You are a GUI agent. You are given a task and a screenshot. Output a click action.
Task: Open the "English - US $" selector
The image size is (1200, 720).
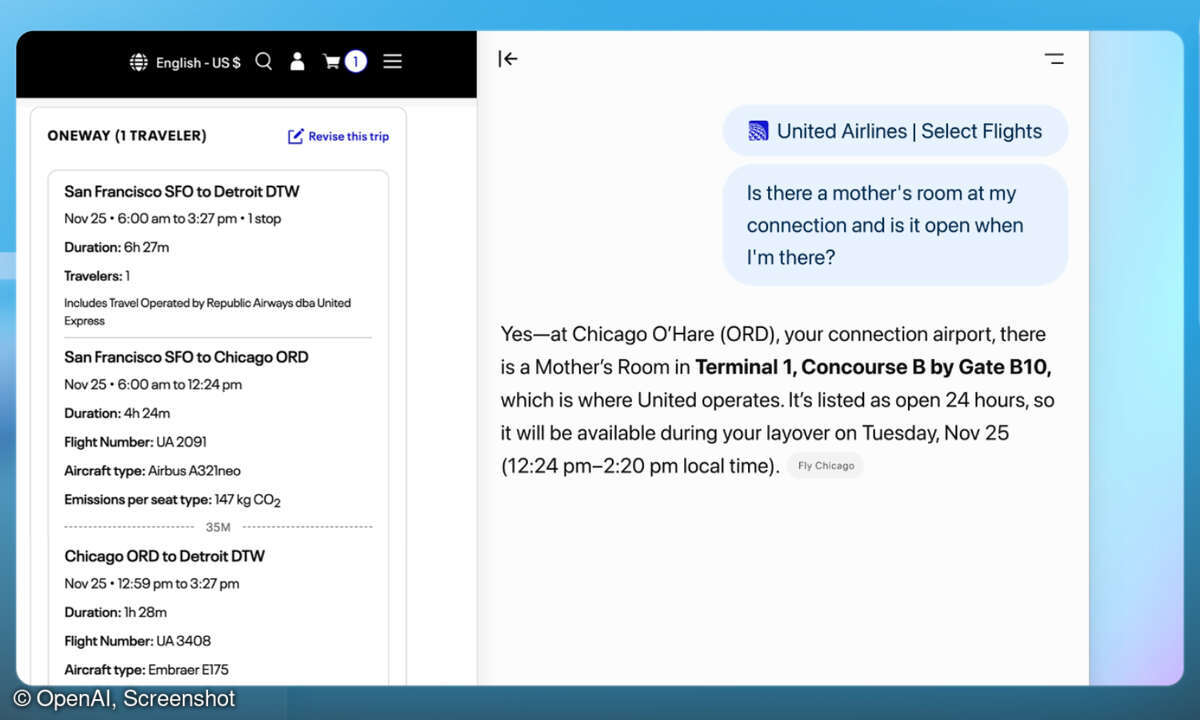pos(198,62)
